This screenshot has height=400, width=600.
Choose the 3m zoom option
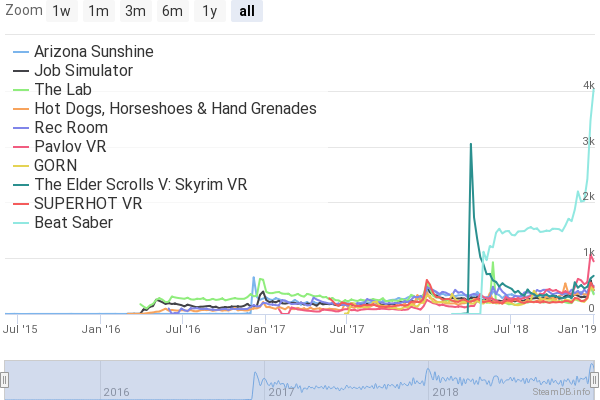point(135,12)
